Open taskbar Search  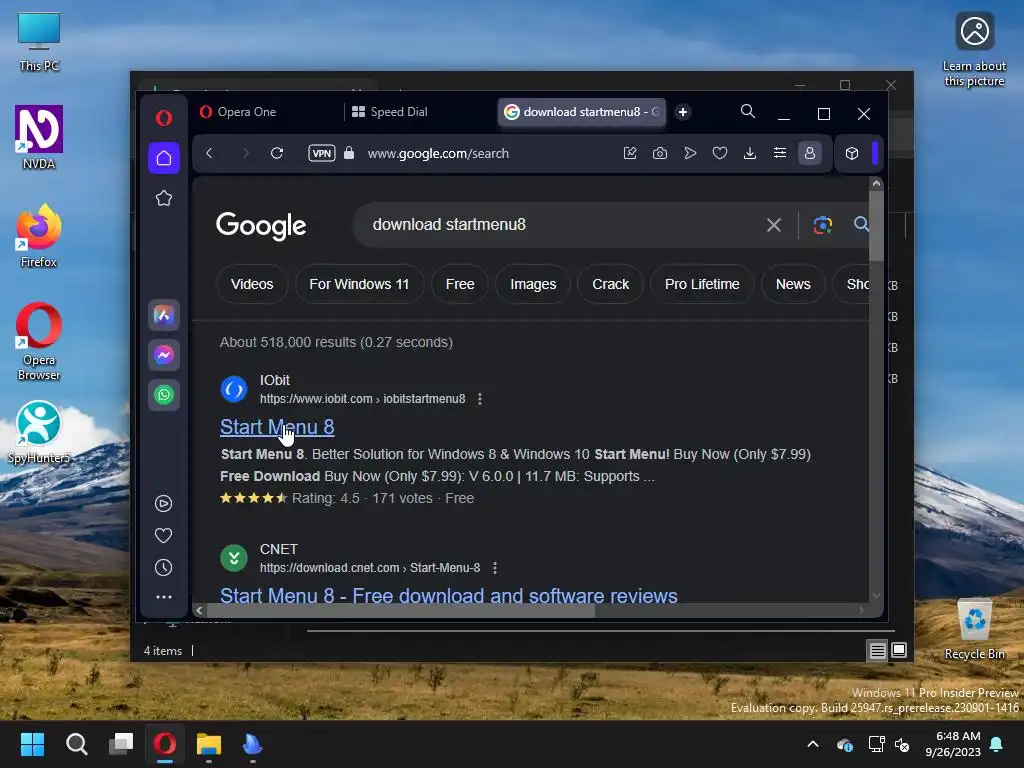(x=76, y=744)
